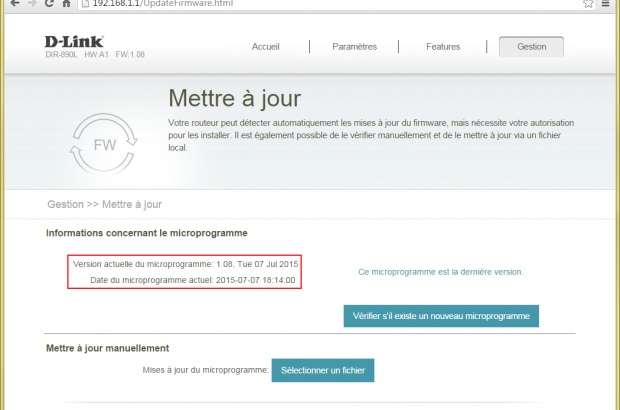Click Vérifier s'il existe un nouveau microprogramme
The height and width of the screenshot is (410, 620).
pos(441,316)
